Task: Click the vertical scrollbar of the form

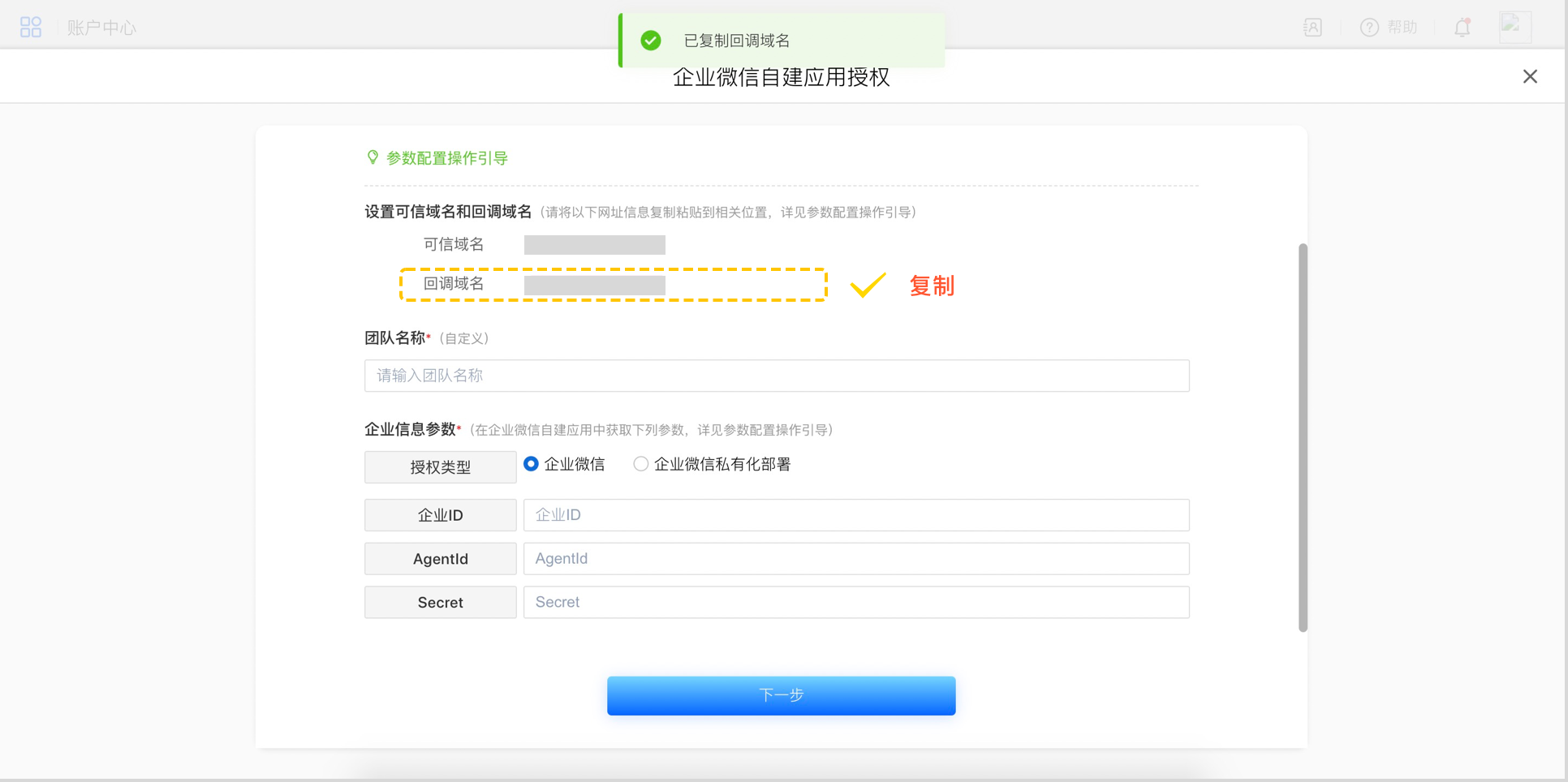Action: [1303, 436]
